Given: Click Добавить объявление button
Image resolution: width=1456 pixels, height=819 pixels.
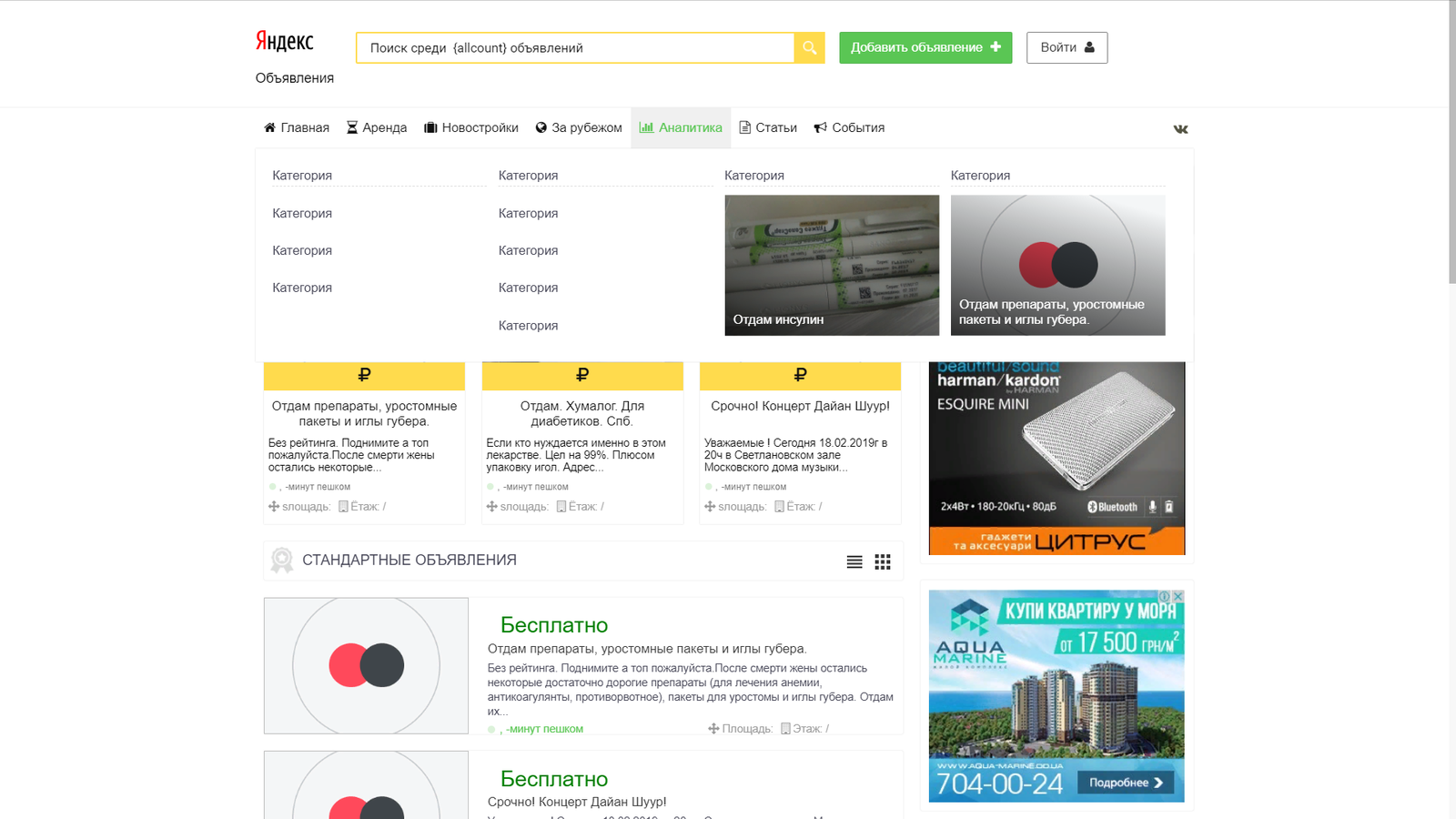Looking at the screenshot, I should (925, 47).
